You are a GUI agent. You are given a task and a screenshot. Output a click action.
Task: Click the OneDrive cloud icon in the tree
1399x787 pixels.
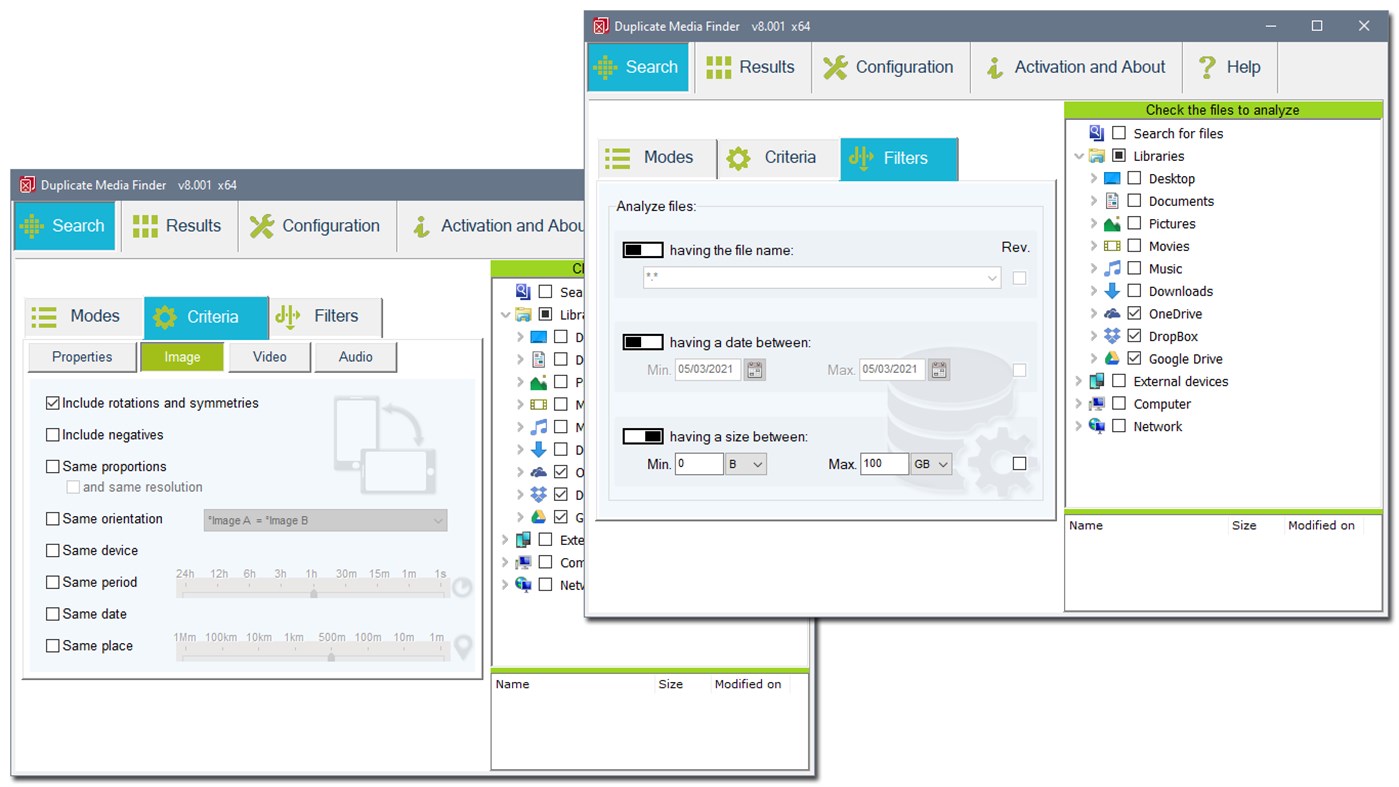click(x=1110, y=313)
